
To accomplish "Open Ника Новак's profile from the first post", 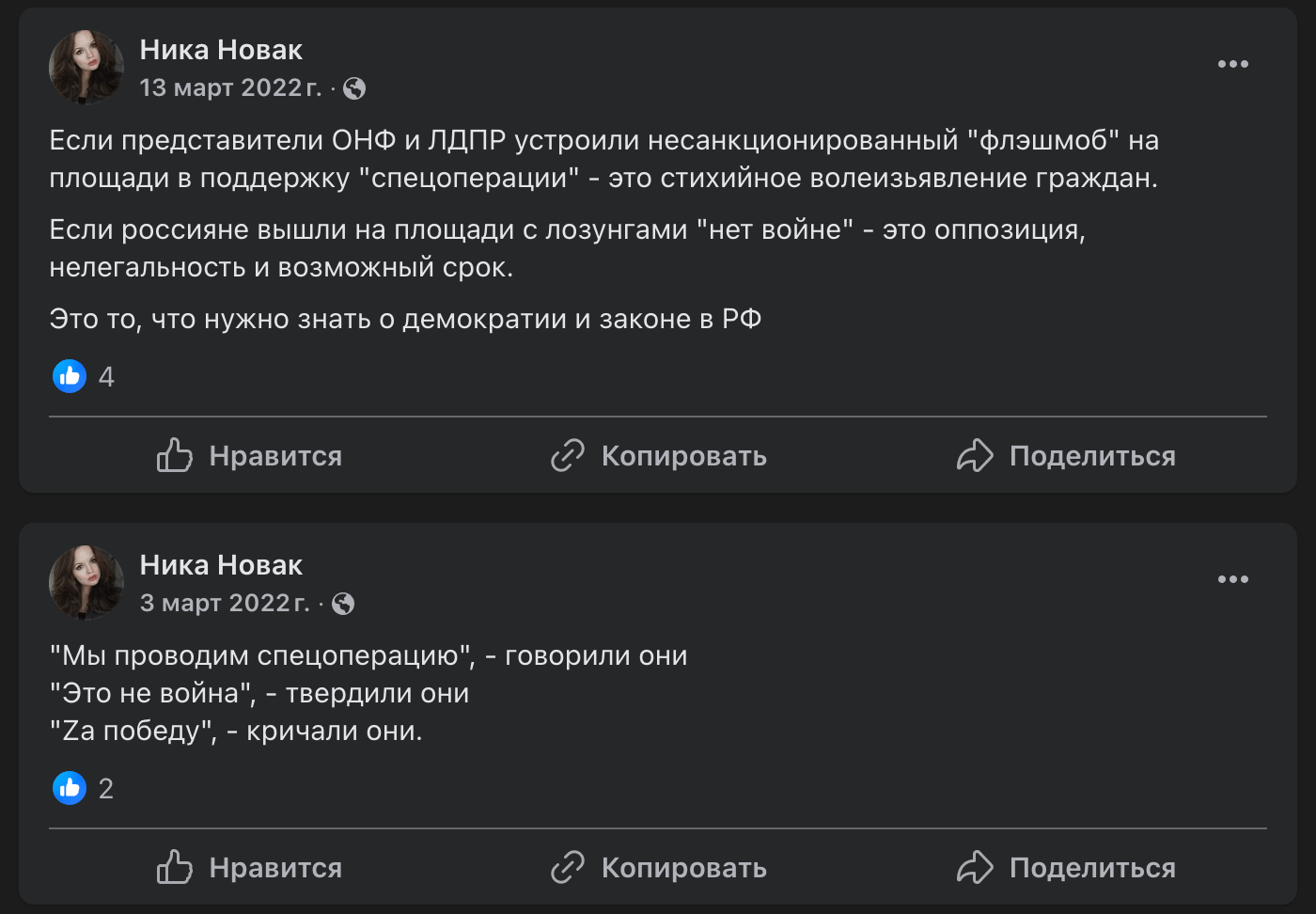I will pyautogui.click(x=221, y=49).
